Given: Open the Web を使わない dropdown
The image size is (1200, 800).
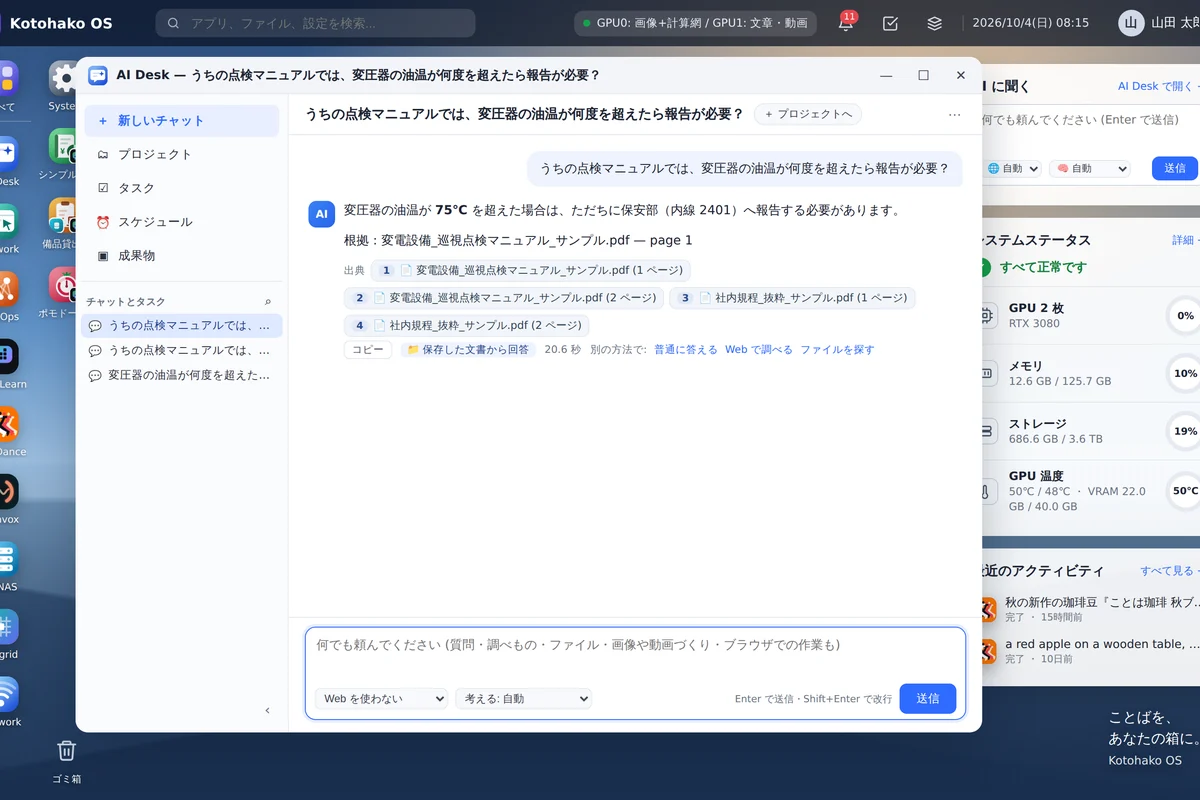Looking at the screenshot, I should pos(381,699).
